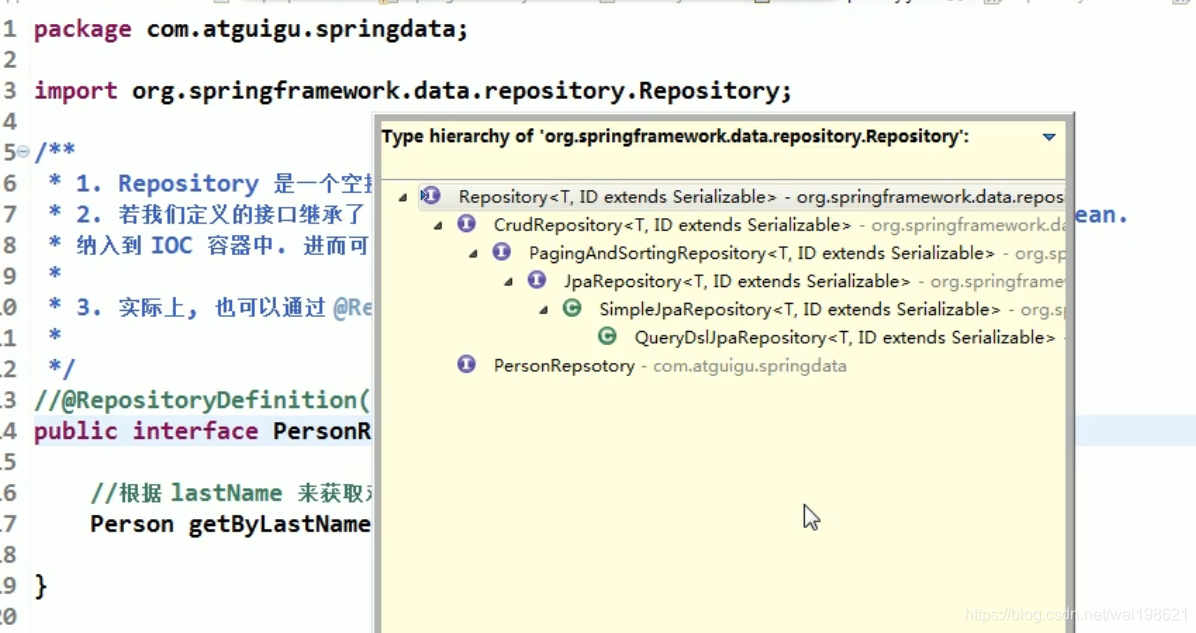Viewport: 1196px width, 633px height.
Task: Select QueryDslJpaRepository in the hierarchy
Action: (845, 338)
